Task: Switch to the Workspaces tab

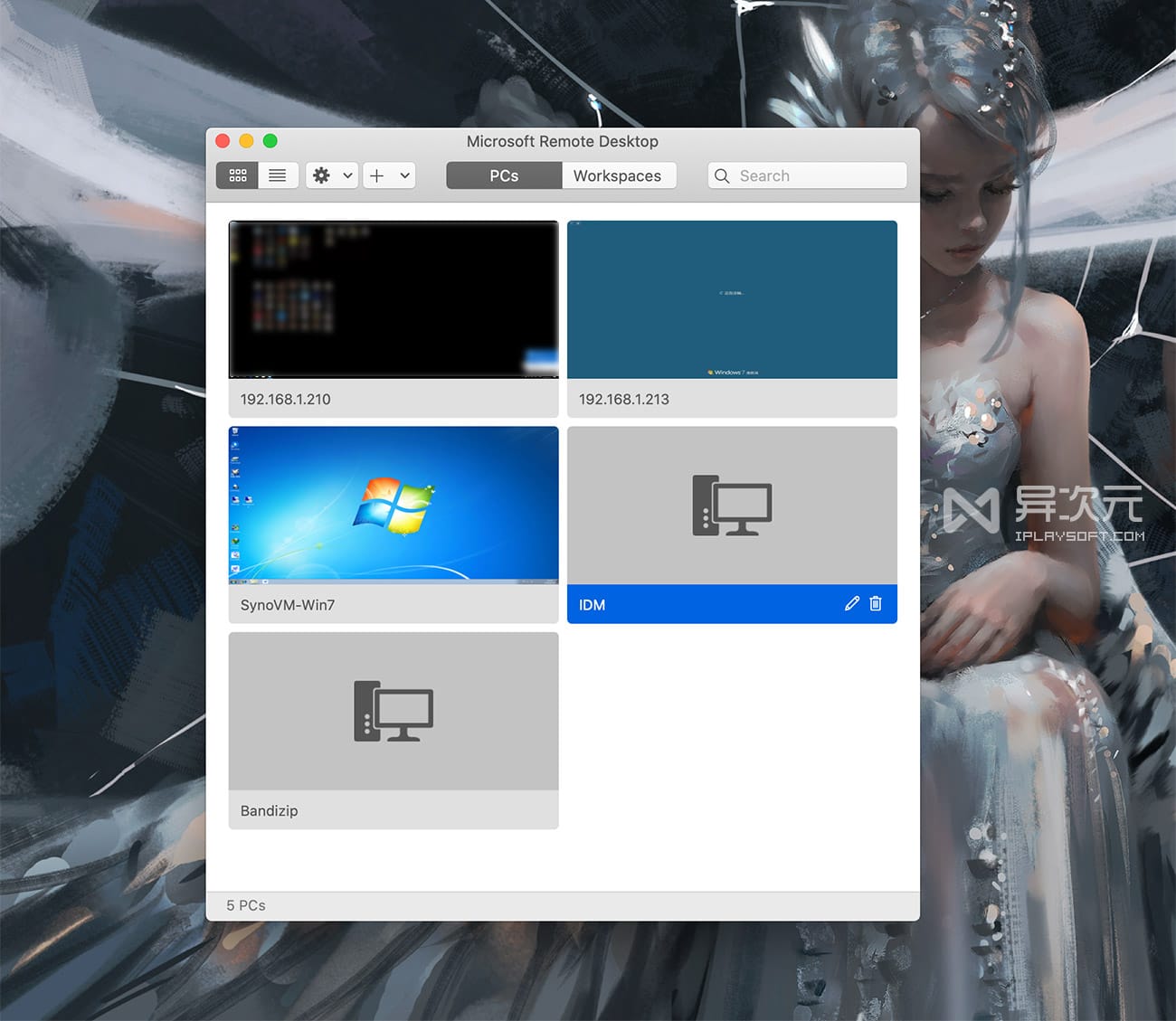Action: point(617,175)
